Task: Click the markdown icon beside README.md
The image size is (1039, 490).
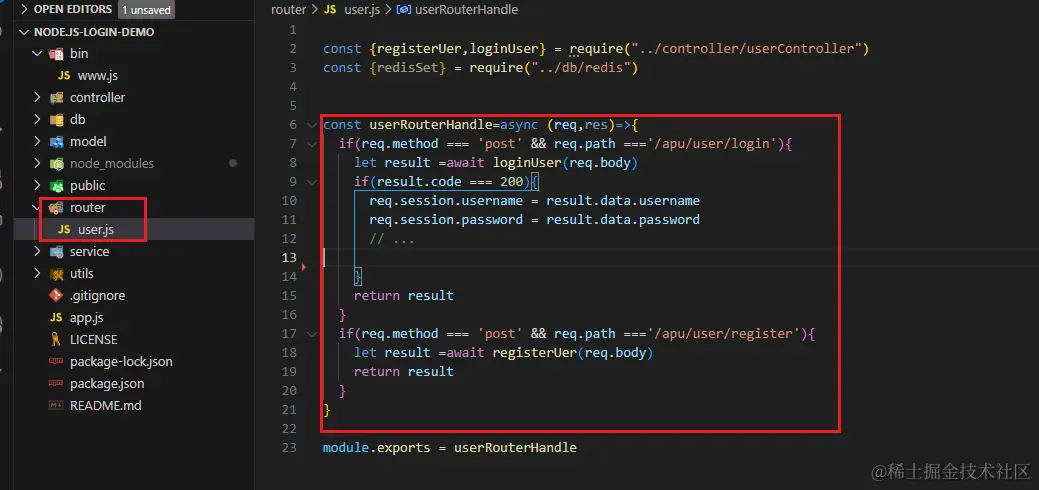Action: coord(56,405)
